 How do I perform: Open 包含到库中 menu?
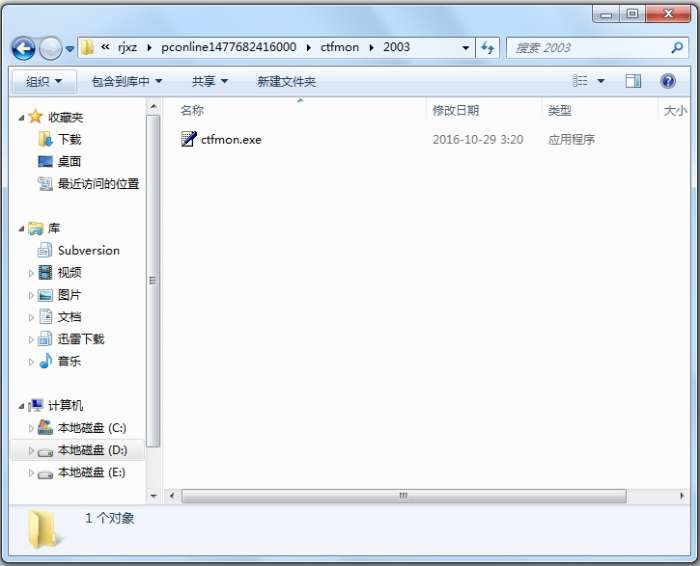[127, 81]
